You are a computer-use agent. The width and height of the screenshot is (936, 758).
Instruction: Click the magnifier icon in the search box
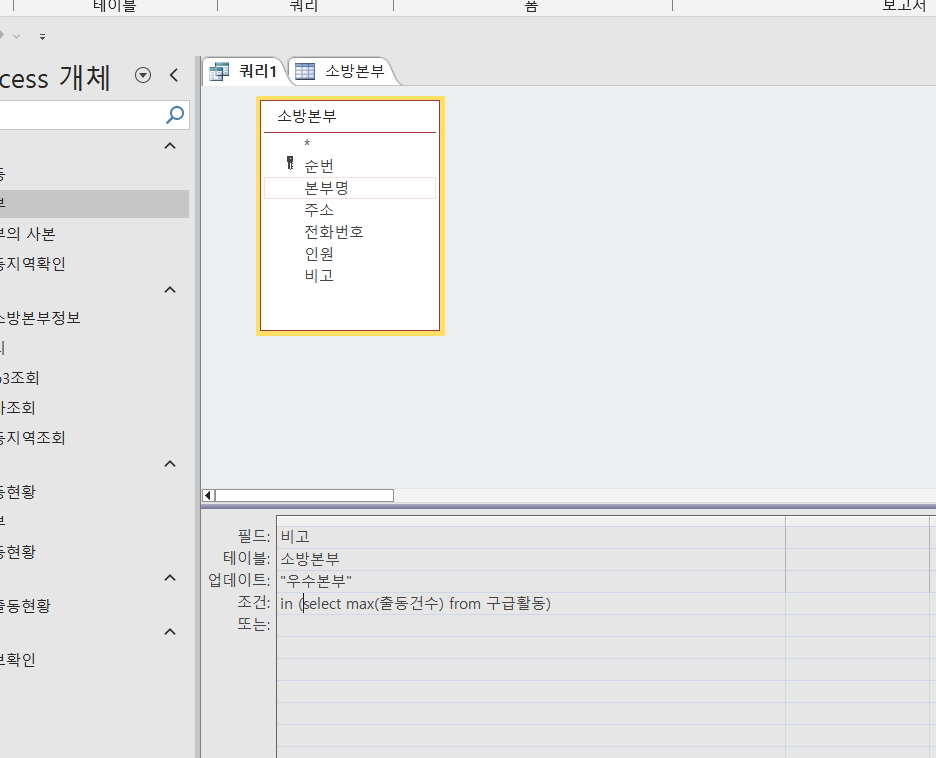point(175,115)
